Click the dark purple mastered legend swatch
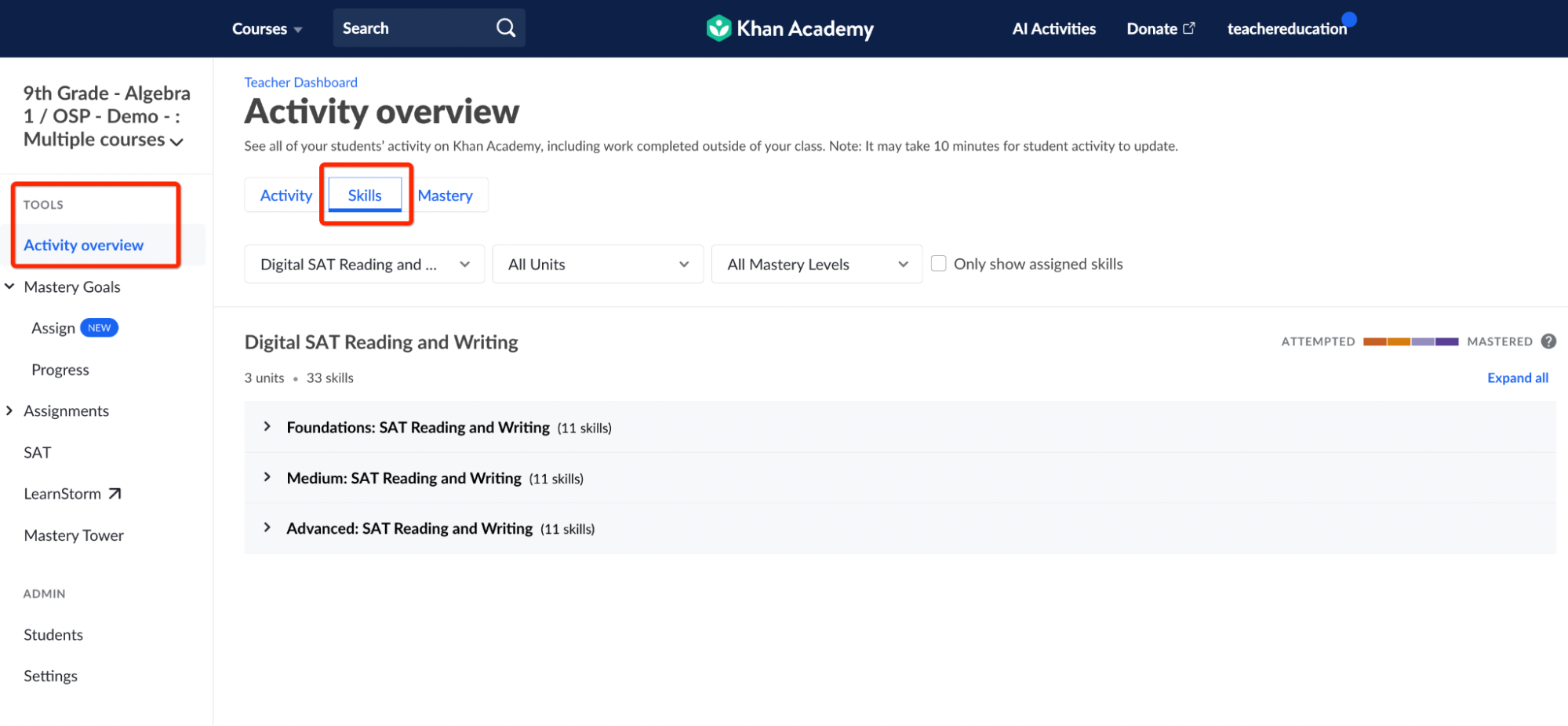1568x726 pixels. (1447, 341)
